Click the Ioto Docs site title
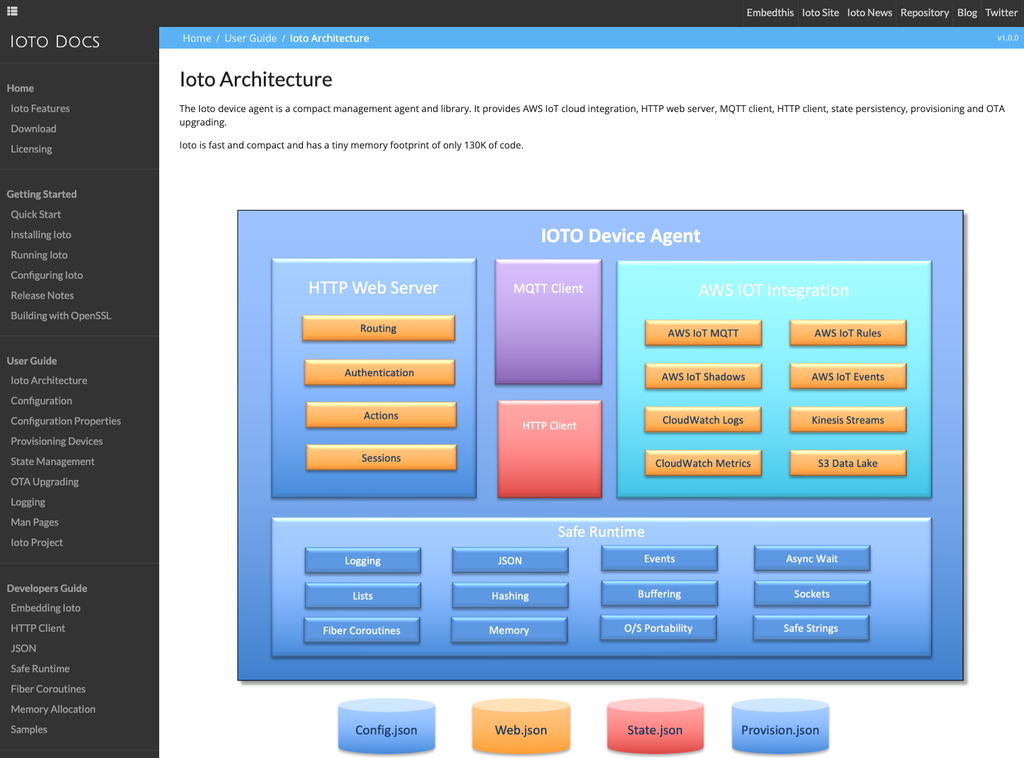This screenshot has height=758, width=1024. pyautogui.click(x=55, y=42)
